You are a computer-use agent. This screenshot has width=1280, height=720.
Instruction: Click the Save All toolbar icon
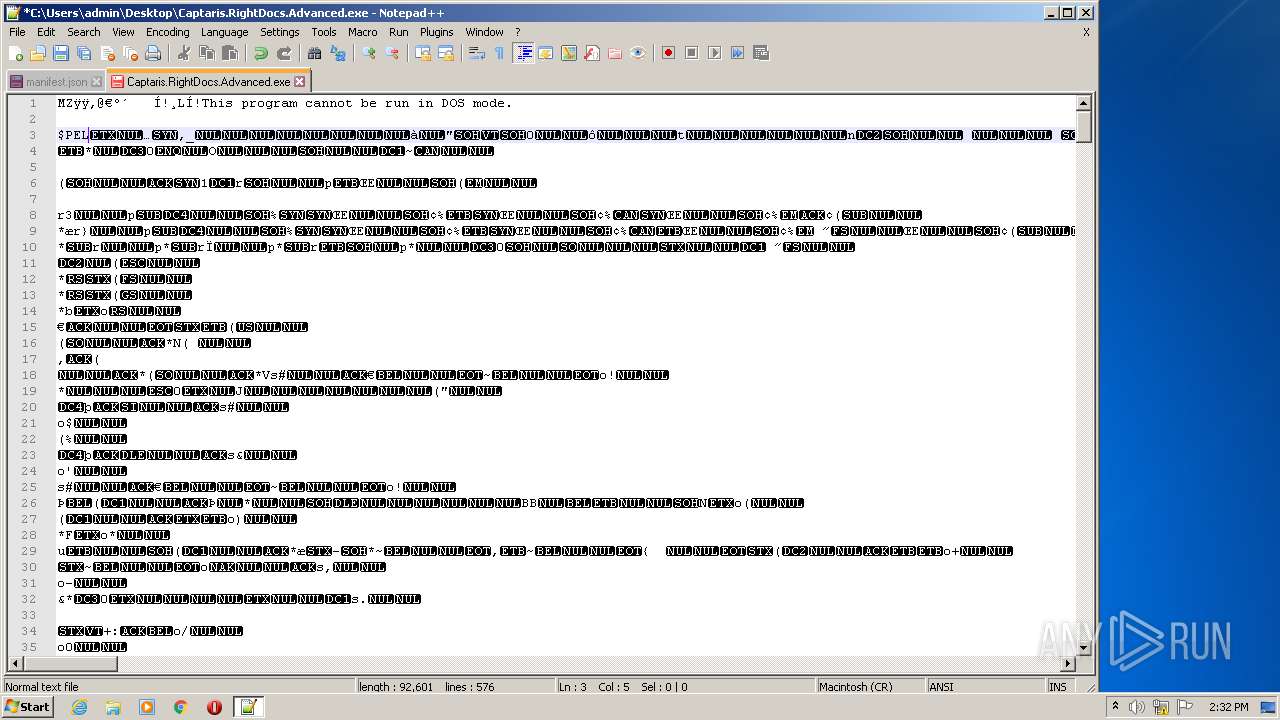tap(84, 53)
